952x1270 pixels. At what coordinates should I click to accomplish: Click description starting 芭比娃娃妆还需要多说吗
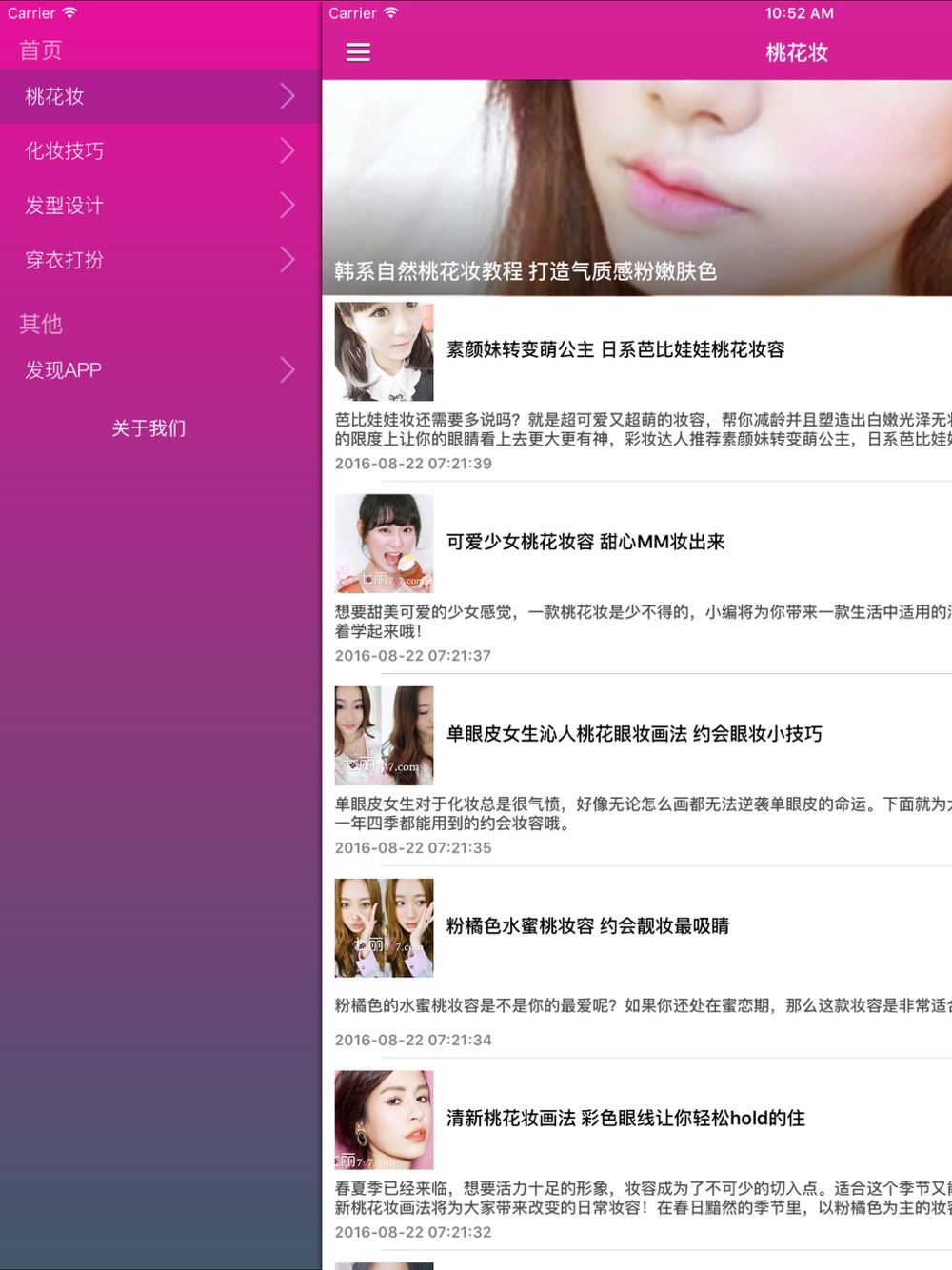[643, 429]
